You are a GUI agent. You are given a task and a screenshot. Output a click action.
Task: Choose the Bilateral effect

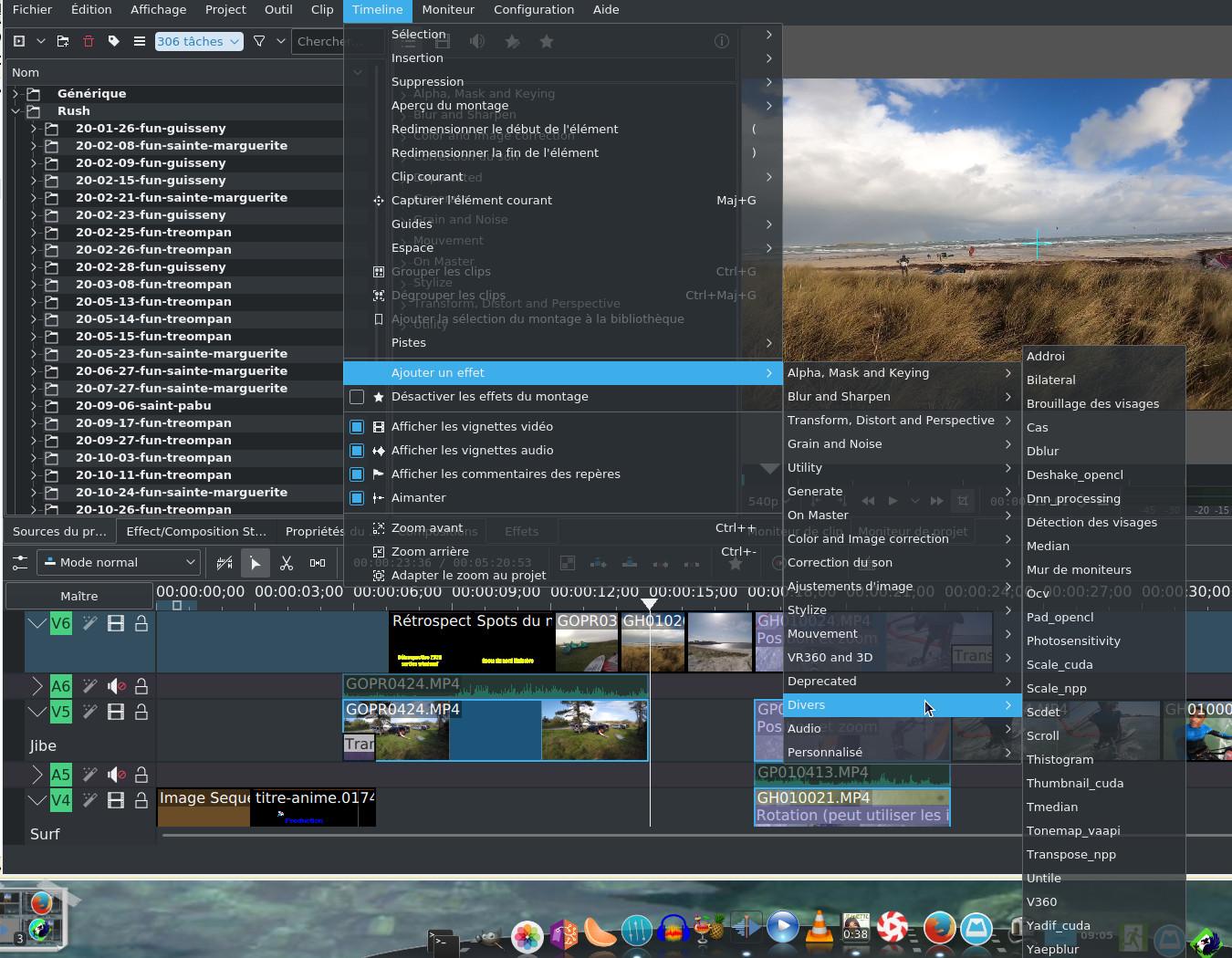(1104, 380)
